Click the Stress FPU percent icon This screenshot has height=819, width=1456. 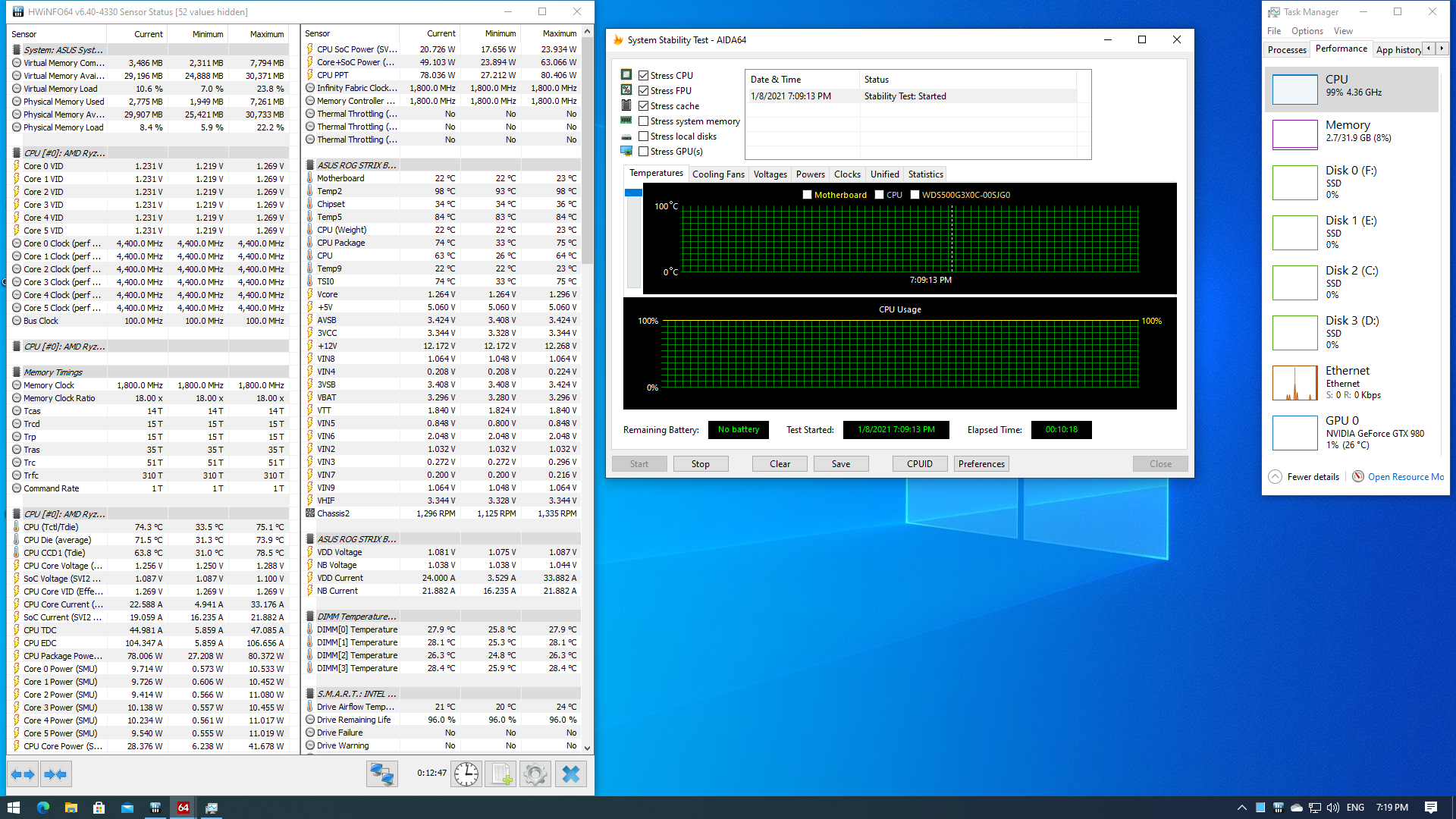pos(626,89)
